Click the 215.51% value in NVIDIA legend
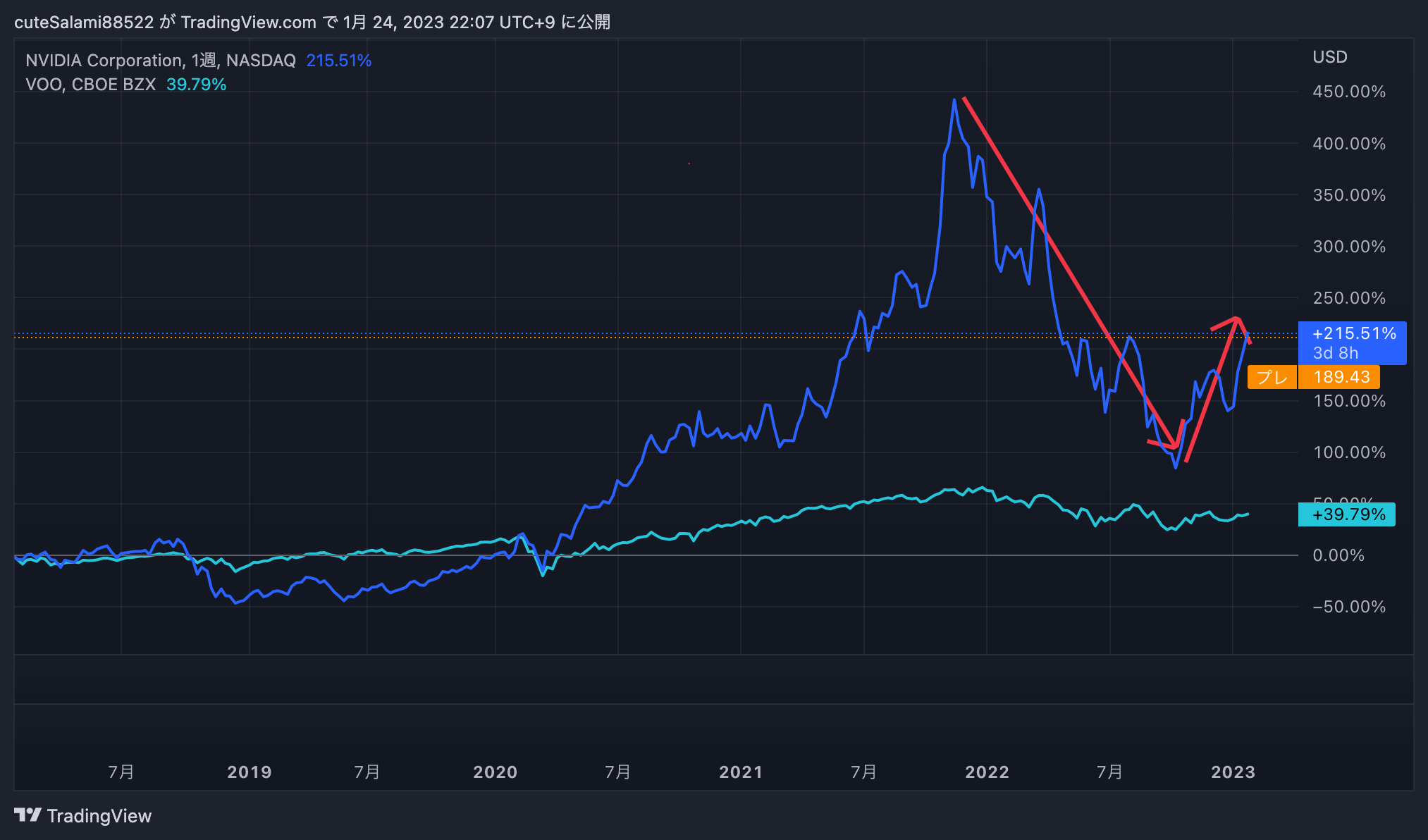 [x=338, y=61]
